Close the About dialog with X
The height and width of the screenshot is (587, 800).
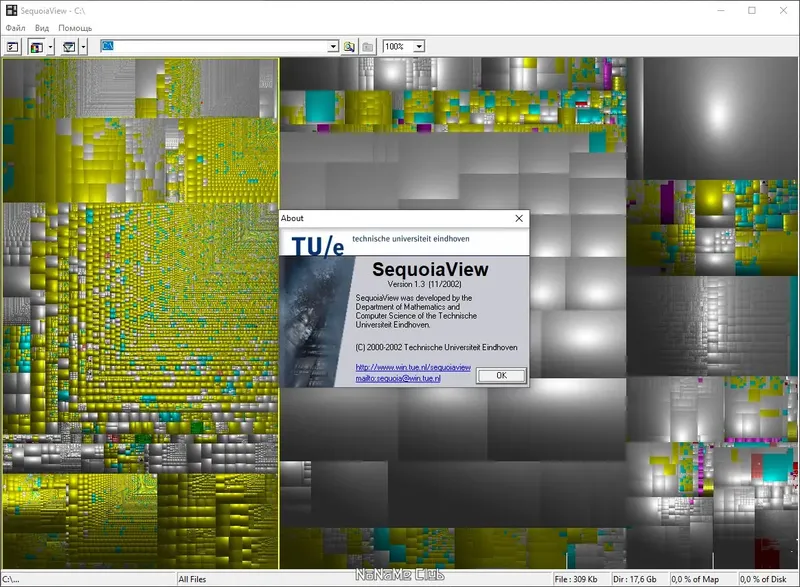519,218
